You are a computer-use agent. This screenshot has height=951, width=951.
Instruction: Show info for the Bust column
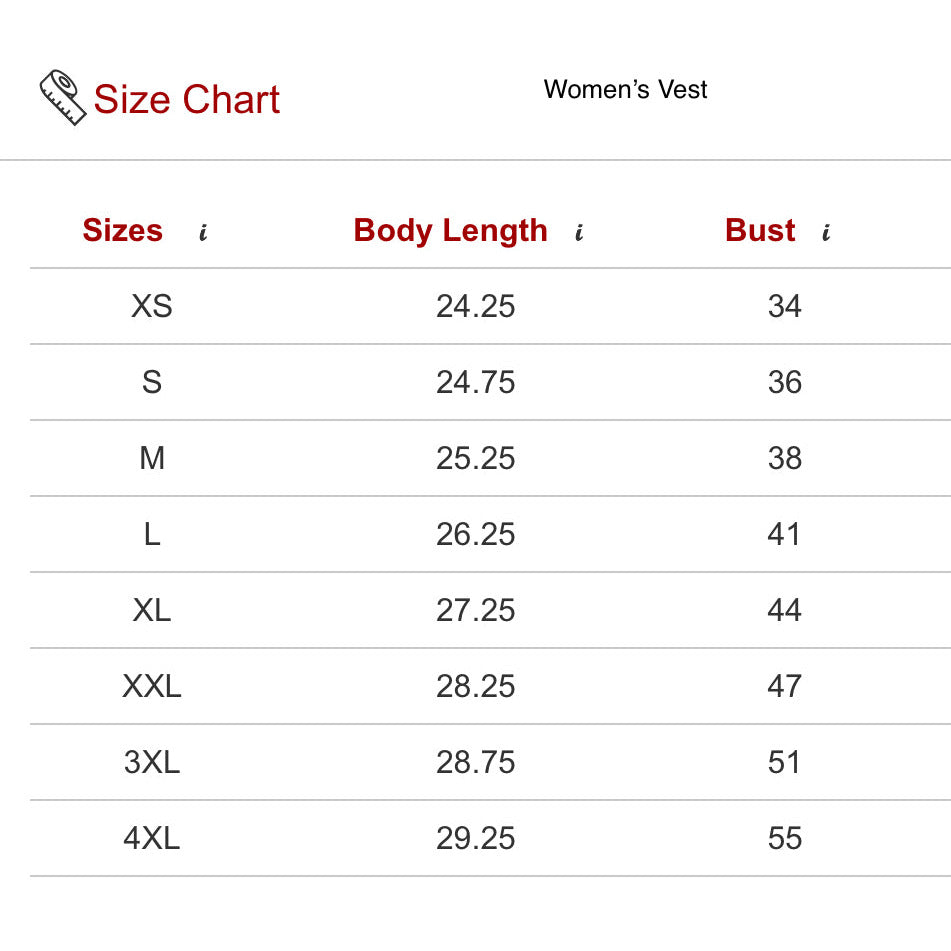click(826, 234)
